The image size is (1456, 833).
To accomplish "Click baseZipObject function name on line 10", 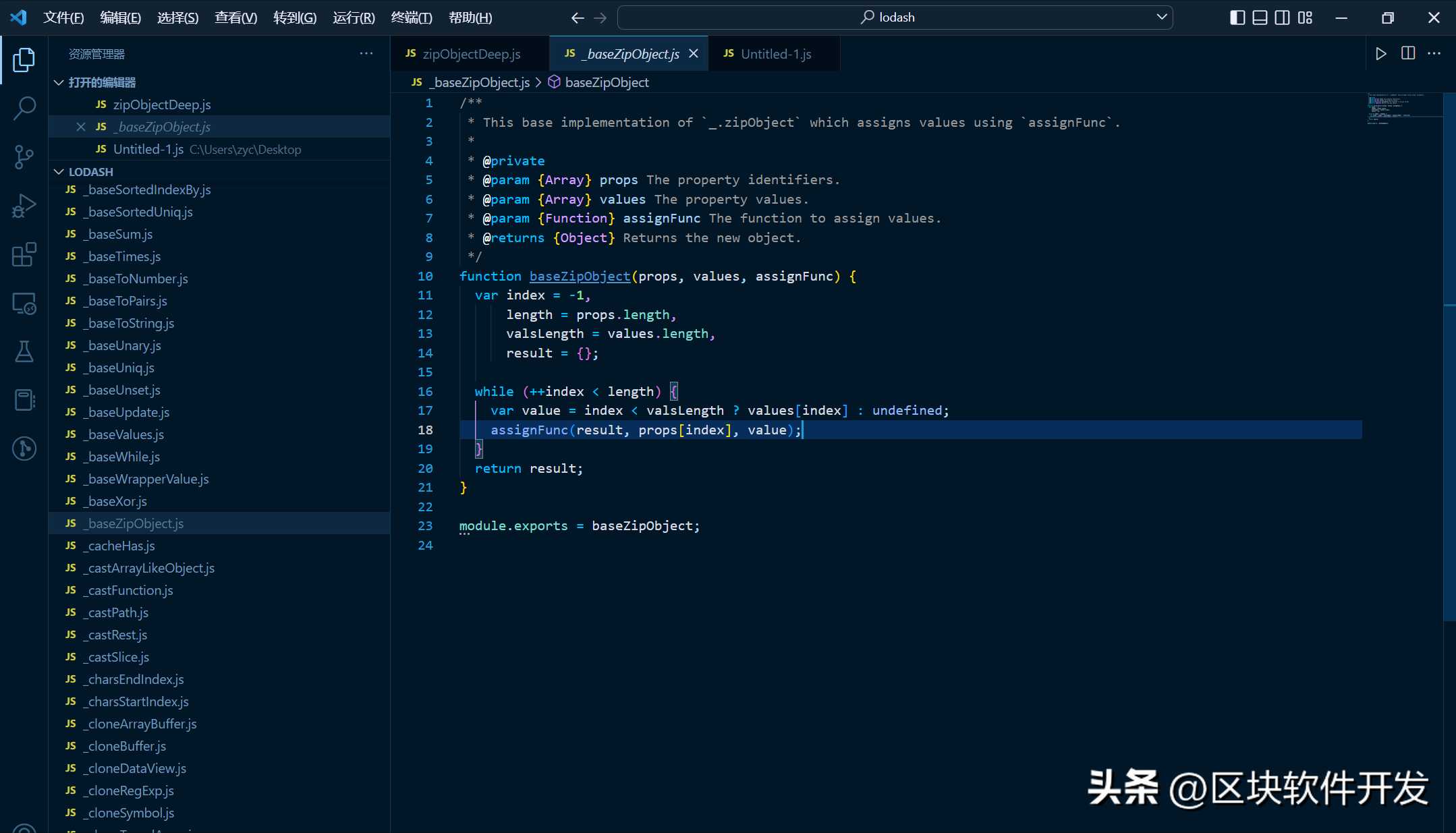I will pyautogui.click(x=580, y=276).
